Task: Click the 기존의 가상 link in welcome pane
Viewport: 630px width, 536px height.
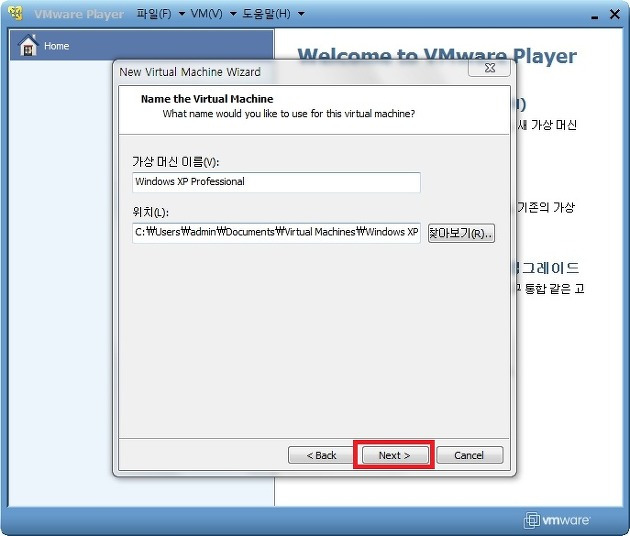Action: (x=546, y=207)
